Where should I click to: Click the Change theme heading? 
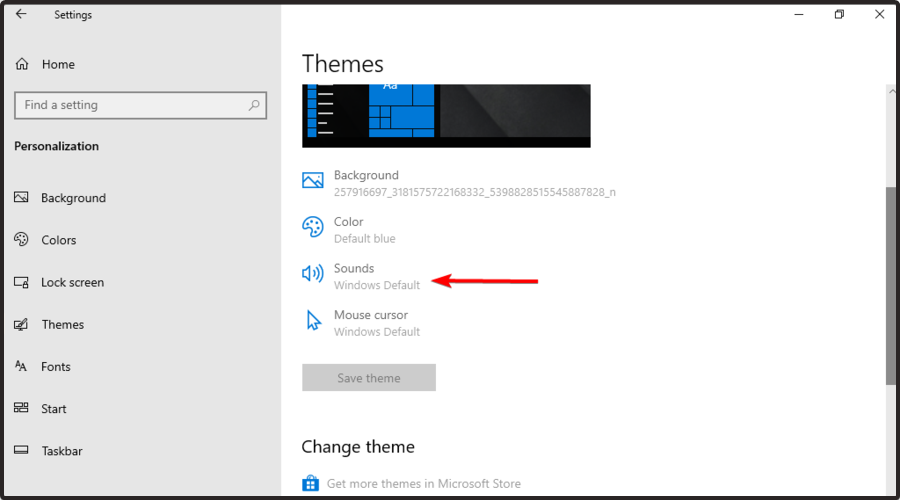pos(358,447)
